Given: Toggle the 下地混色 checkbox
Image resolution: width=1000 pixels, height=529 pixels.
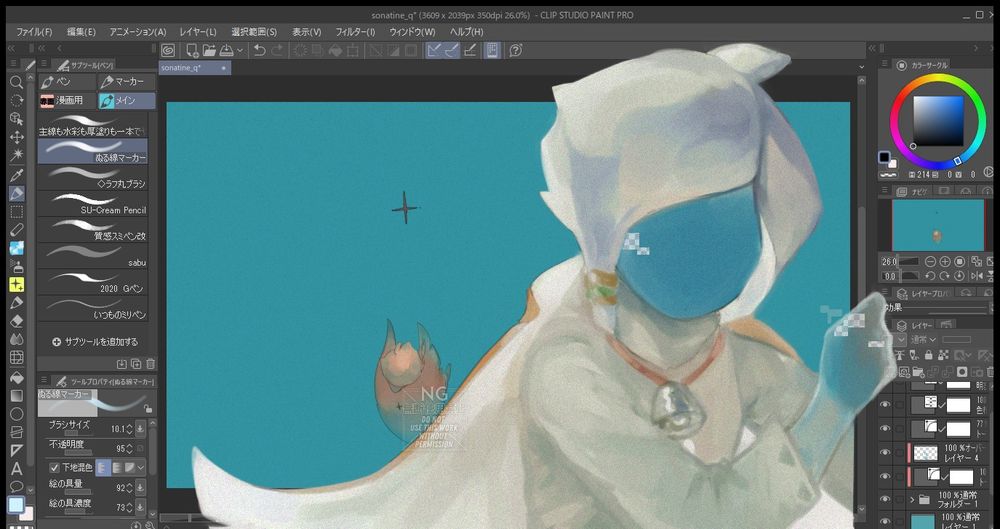Looking at the screenshot, I should coord(54,468).
